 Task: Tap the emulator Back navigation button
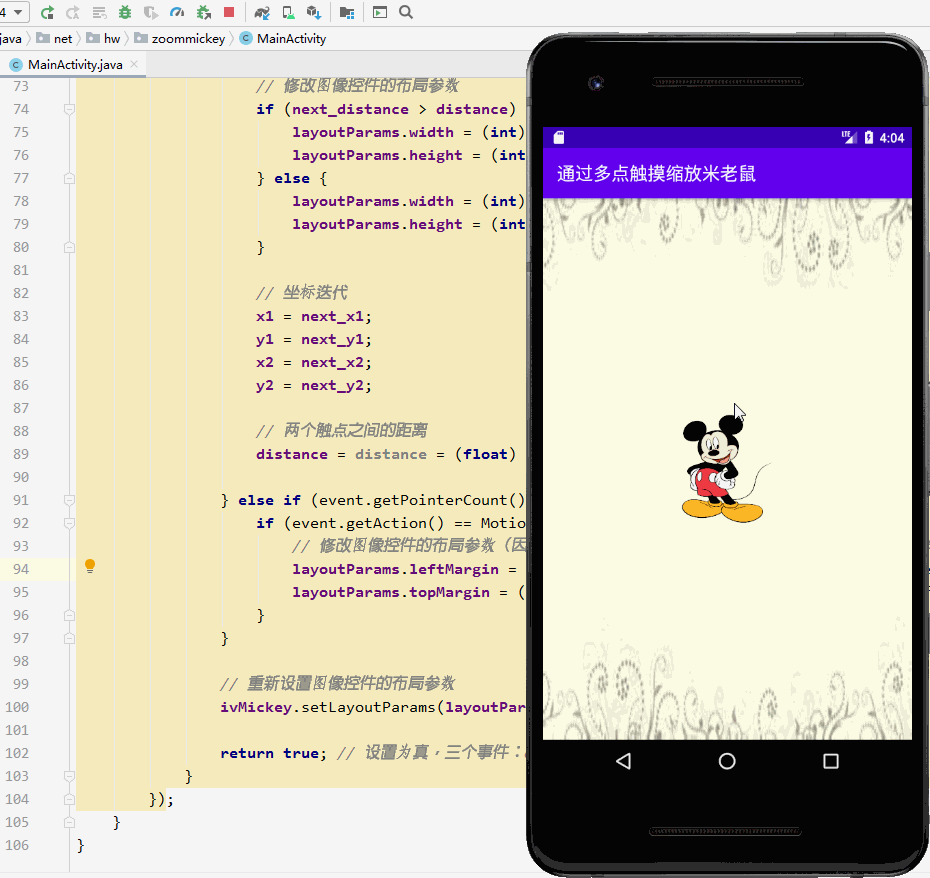(x=623, y=761)
